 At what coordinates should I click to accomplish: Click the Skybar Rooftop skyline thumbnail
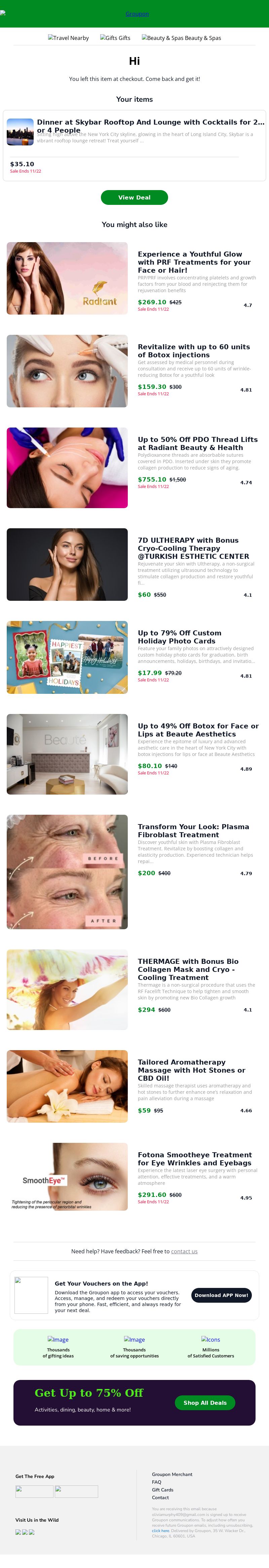click(x=20, y=132)
